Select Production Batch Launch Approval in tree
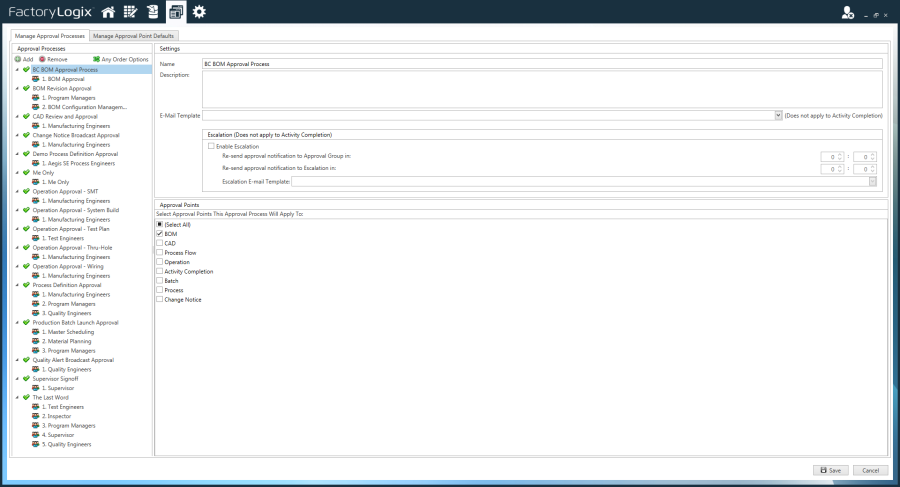 [x=75, y=323]
